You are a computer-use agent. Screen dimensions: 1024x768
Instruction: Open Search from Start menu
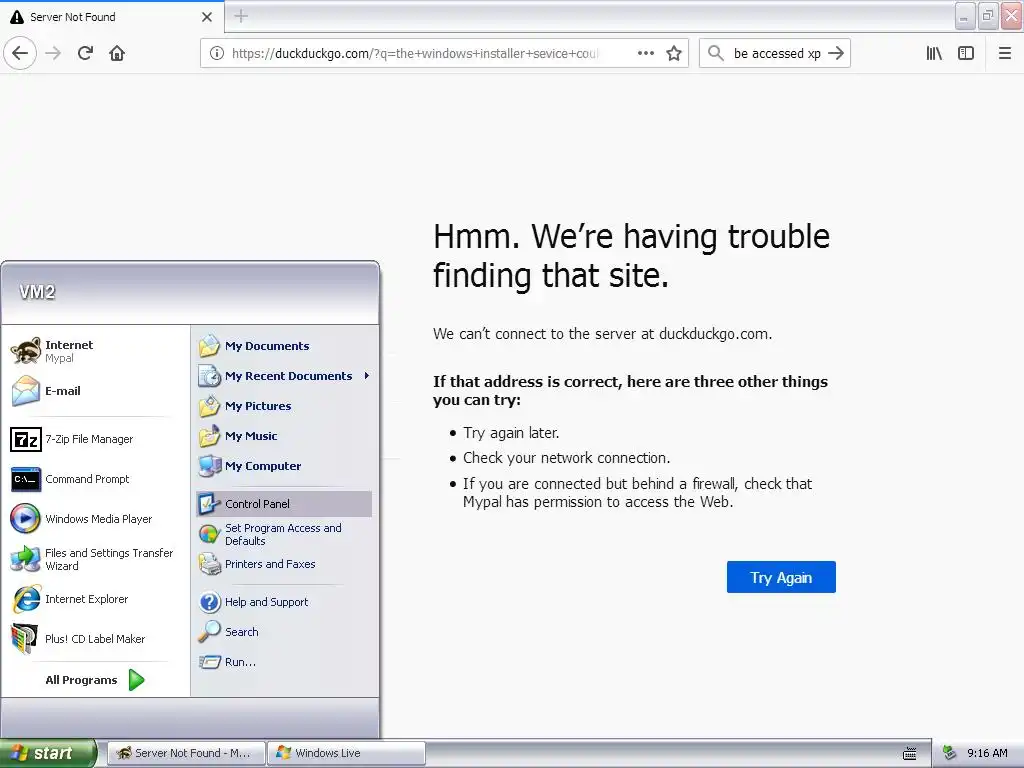point(284,632)
